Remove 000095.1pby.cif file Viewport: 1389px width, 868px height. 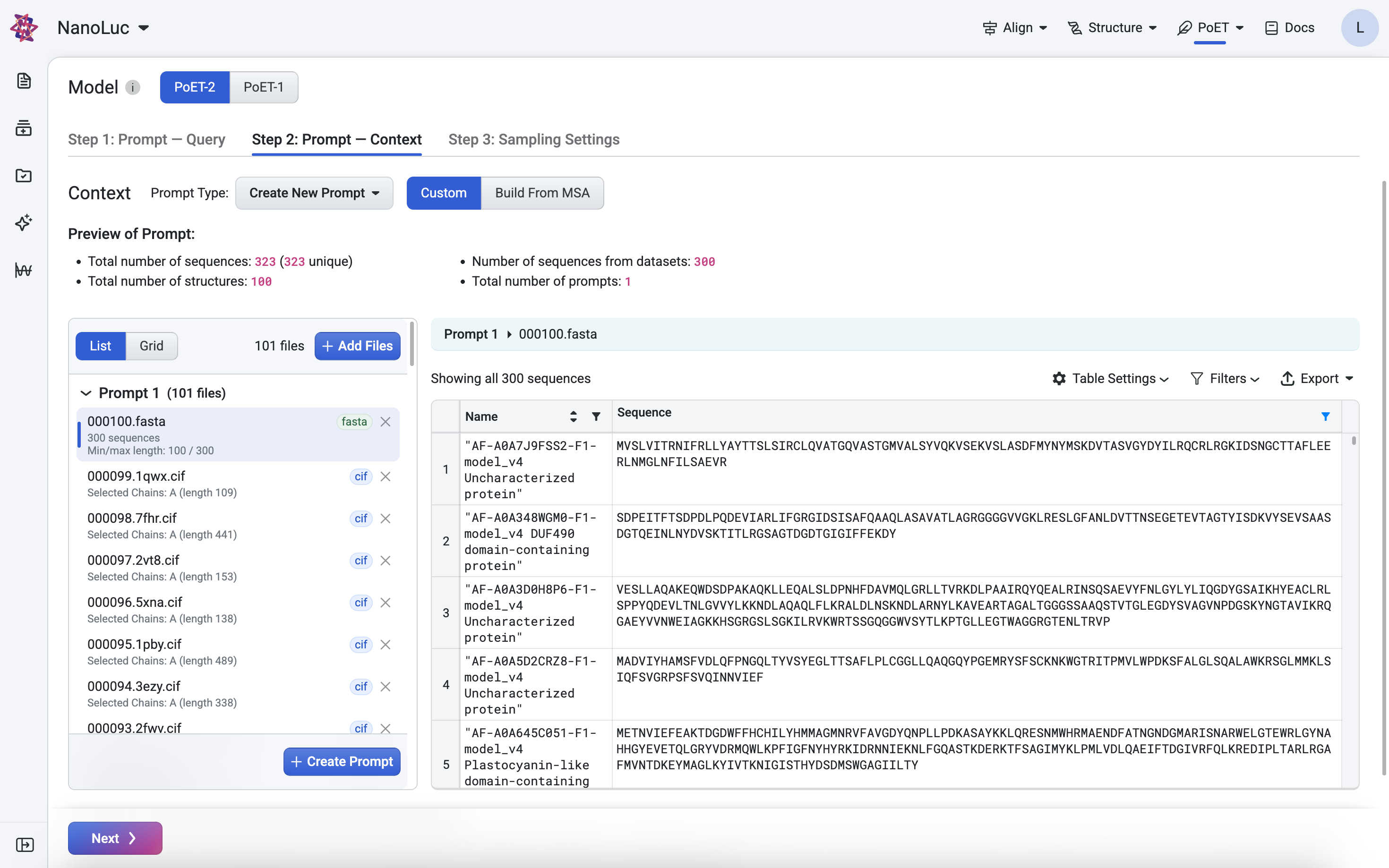386,645
